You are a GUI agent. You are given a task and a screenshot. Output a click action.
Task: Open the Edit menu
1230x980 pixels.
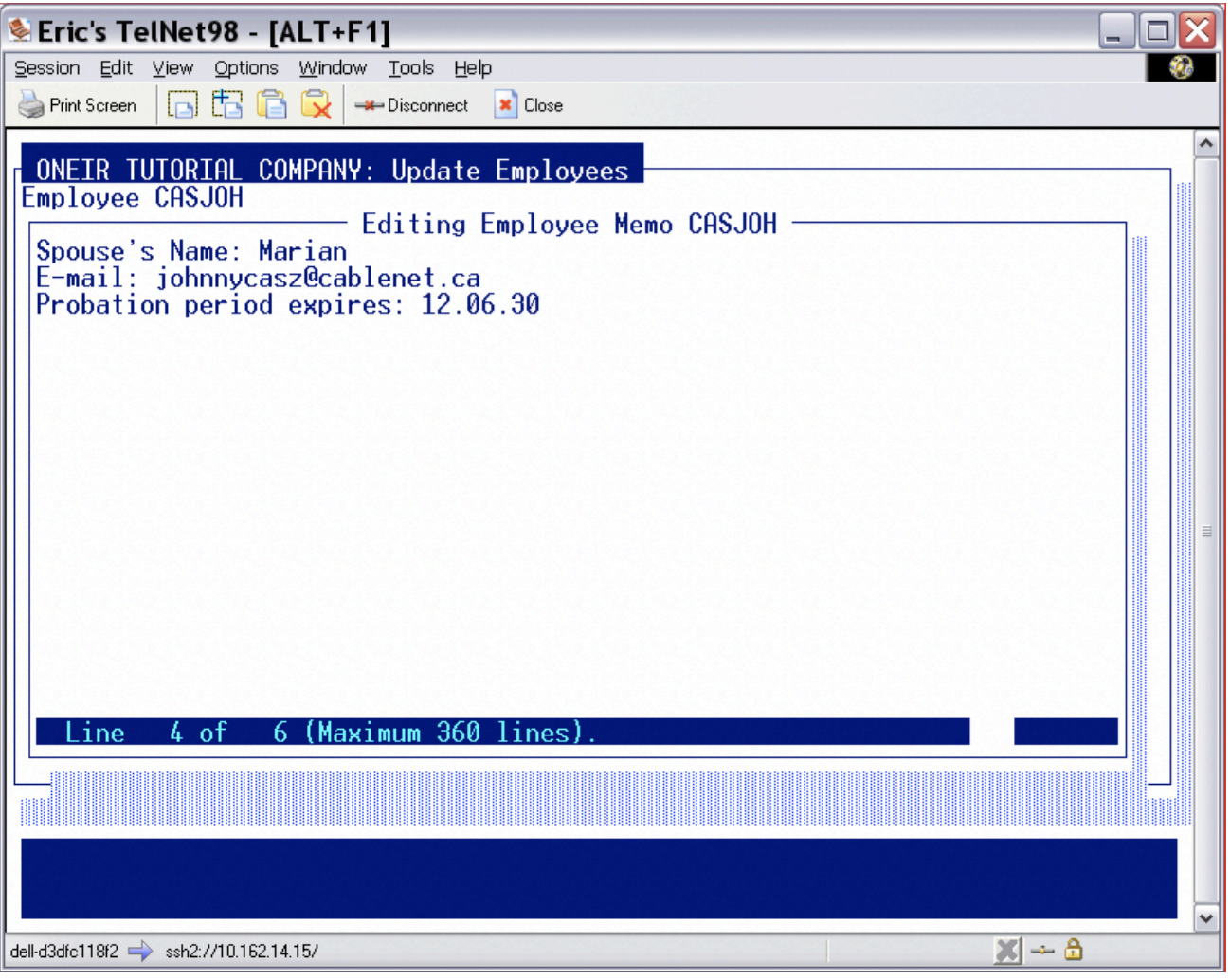pyautogui.click(x=116, y=68)
